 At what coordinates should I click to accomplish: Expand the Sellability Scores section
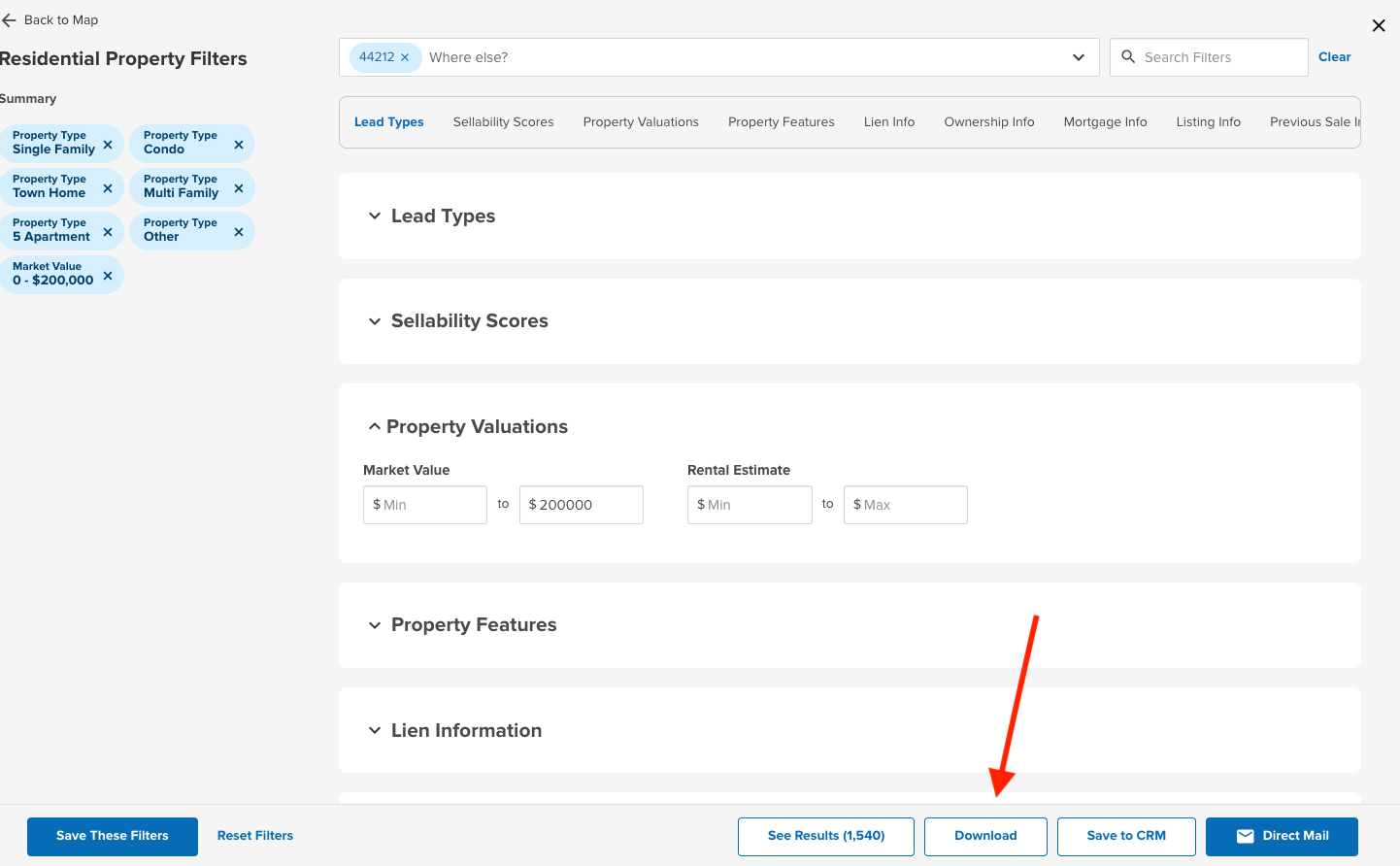(375, 321)
